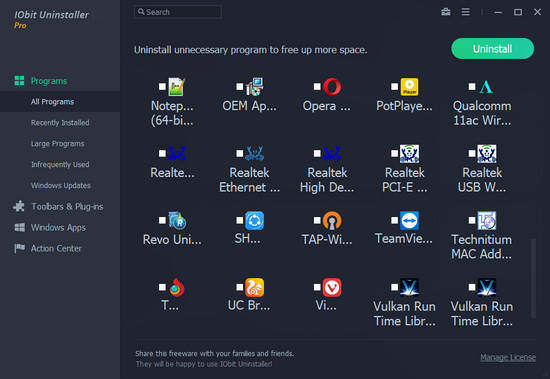The width and height of the screenshot is (550, 379).
Task: Click the program icon labeled T...
Action: pyautogui.click(x=177, y=287)
